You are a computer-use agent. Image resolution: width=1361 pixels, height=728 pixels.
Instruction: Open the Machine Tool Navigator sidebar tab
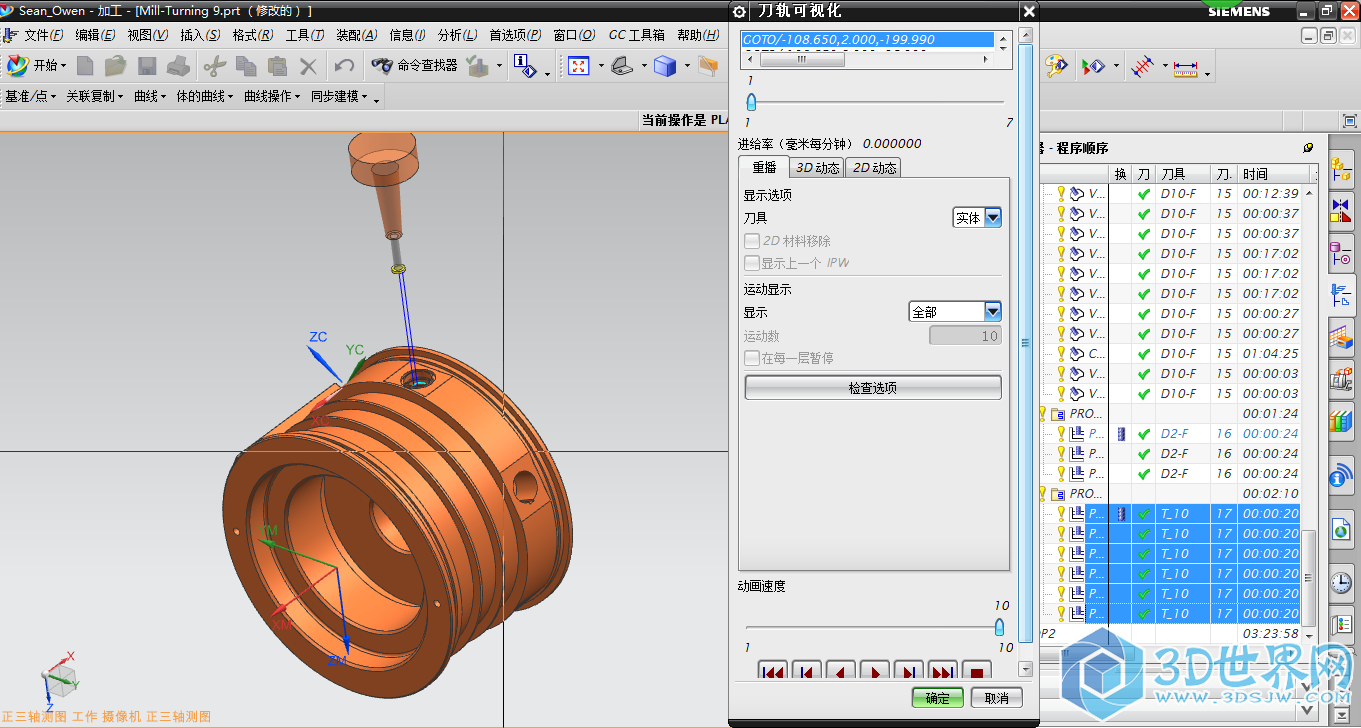1341,380
